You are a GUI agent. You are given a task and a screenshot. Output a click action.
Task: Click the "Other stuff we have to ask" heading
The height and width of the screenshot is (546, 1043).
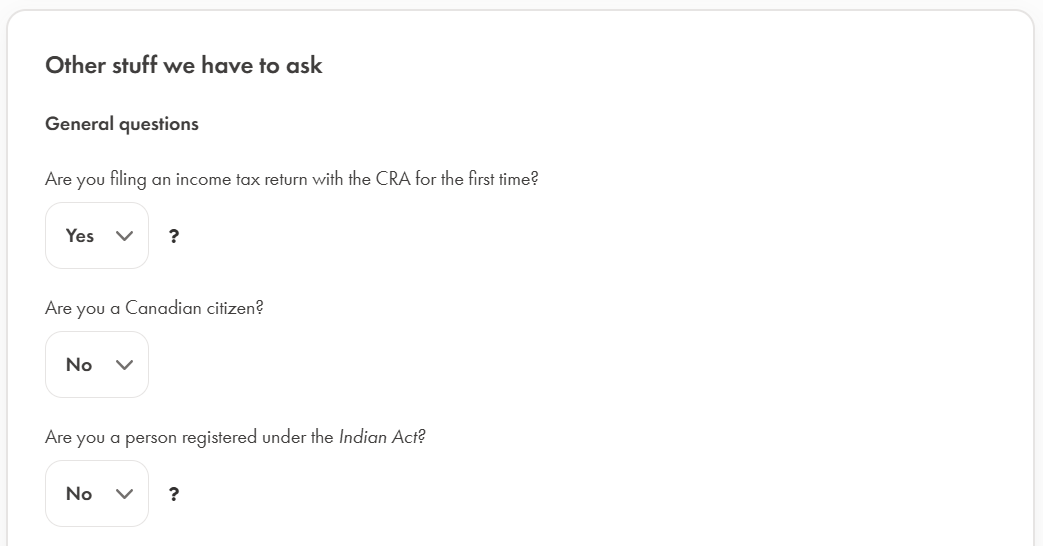tap(184, 66)
